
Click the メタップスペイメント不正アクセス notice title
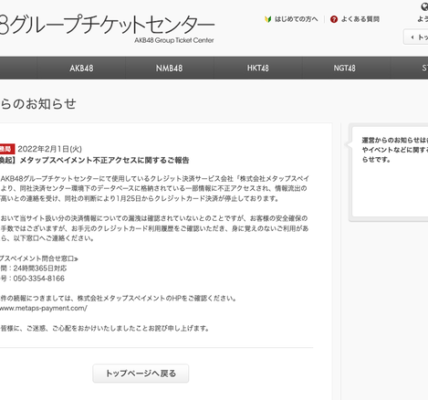pyautogui.click(x=94, y=160)
